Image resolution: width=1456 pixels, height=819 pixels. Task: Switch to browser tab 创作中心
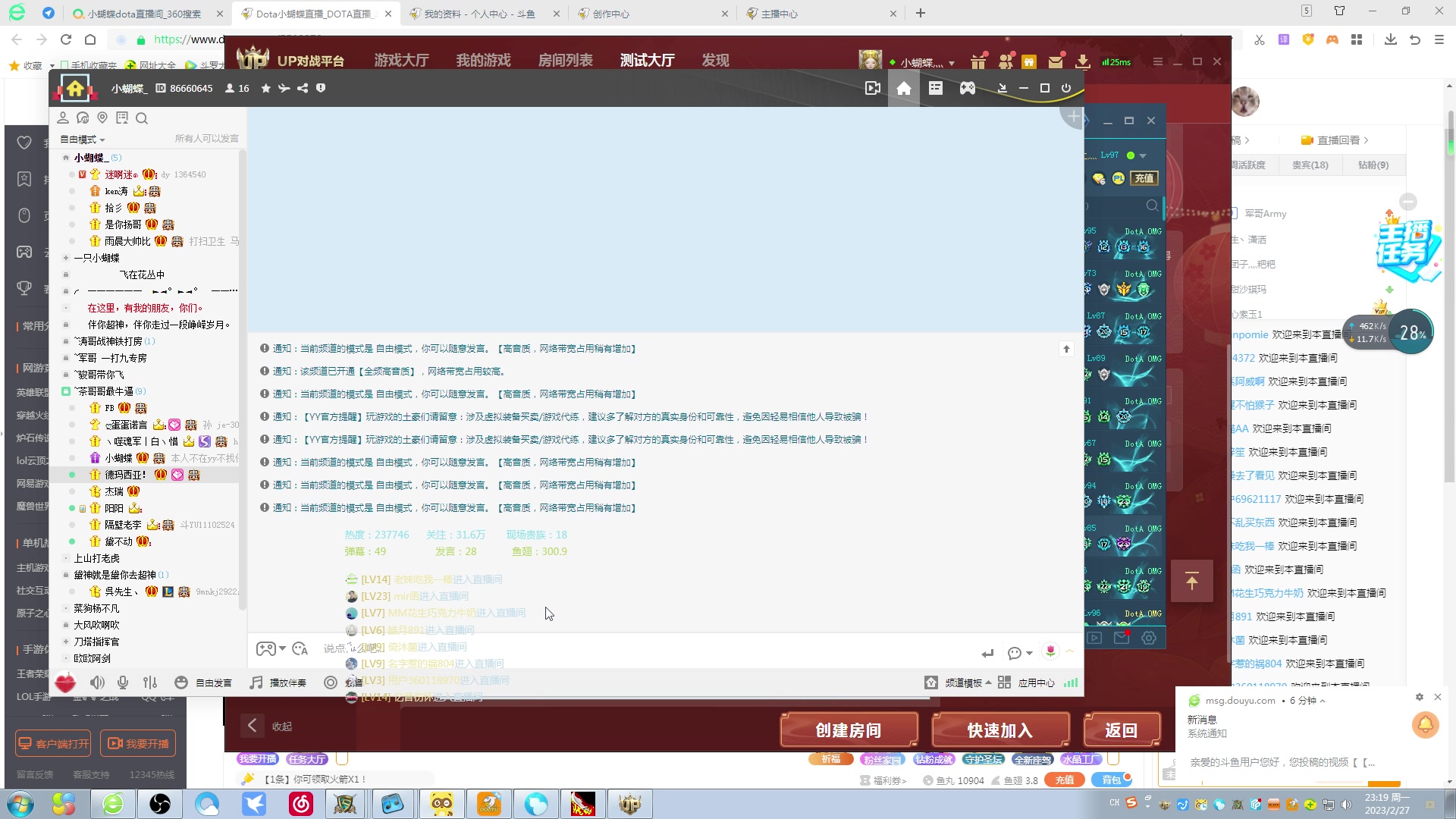click(x=652, y=14)
